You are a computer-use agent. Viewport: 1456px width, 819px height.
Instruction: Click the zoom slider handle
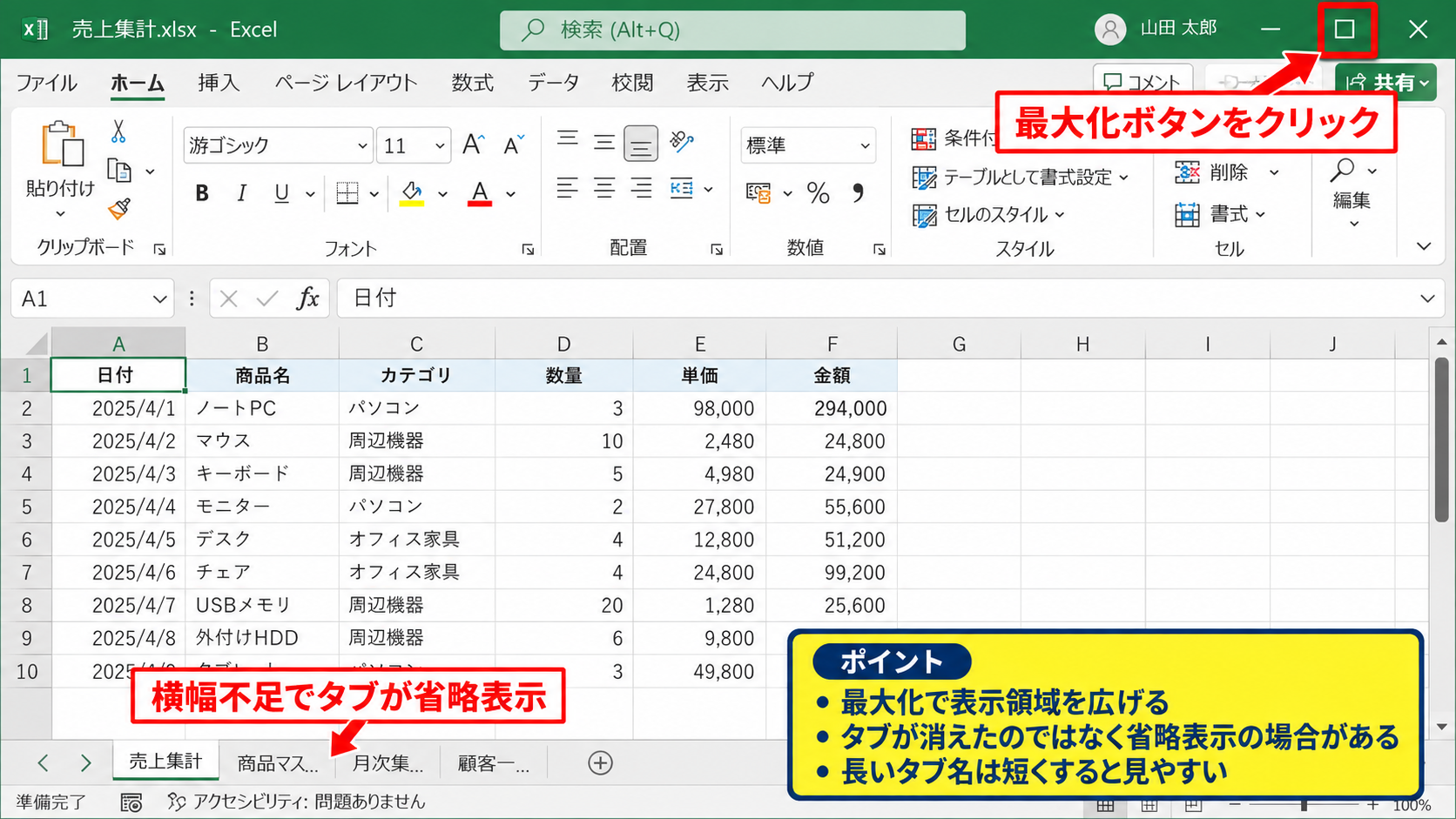point(1304,805)
